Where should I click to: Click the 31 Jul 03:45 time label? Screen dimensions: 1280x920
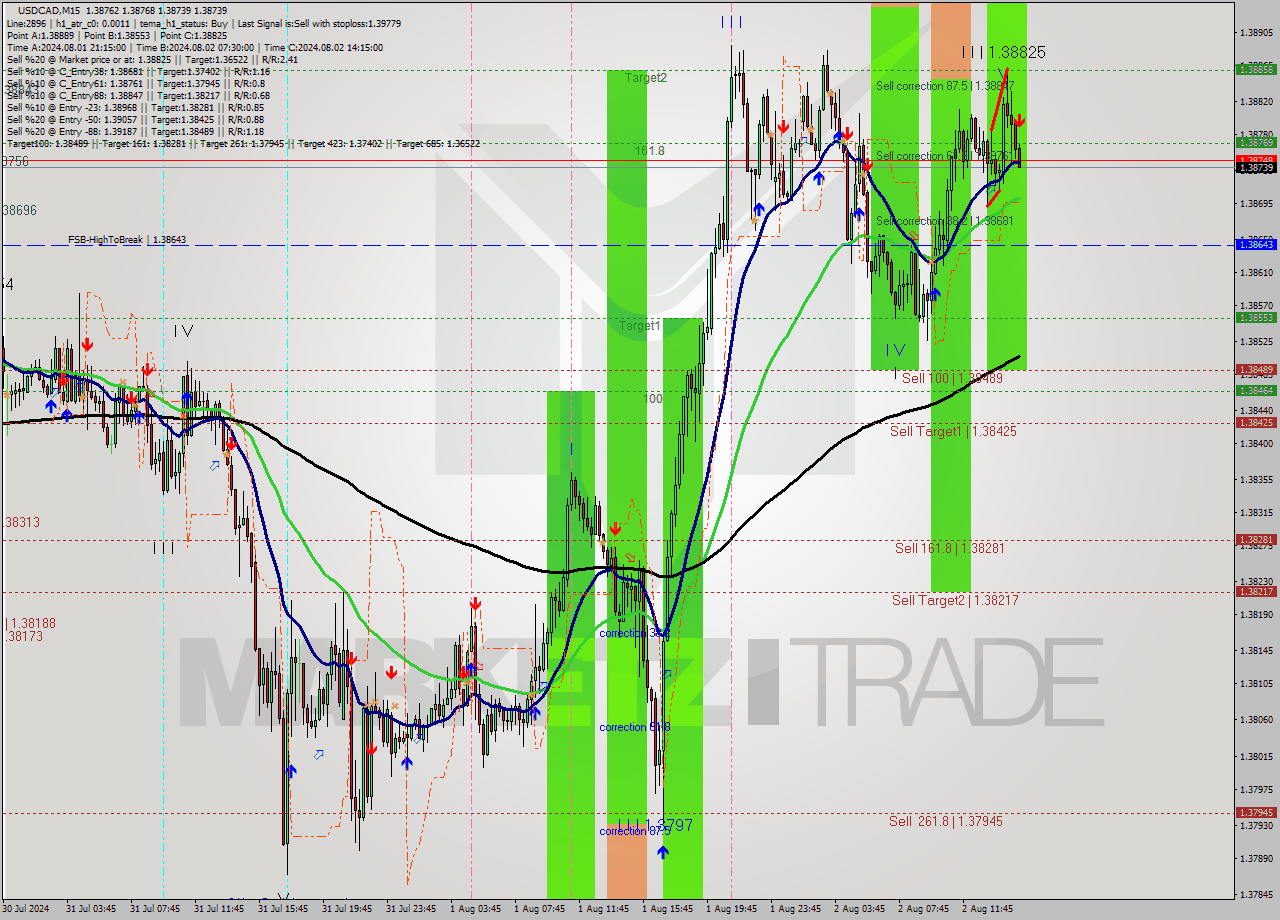[91, 909]
